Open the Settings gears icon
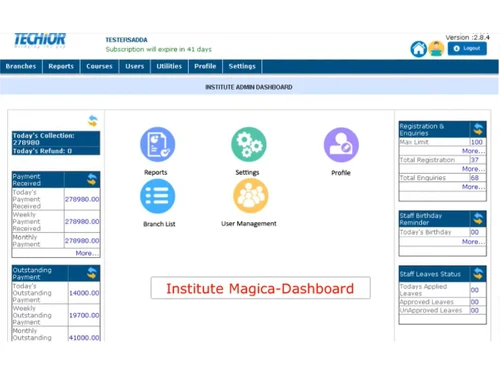Screen dimensions: 500x375 click(x=249, y=144)
